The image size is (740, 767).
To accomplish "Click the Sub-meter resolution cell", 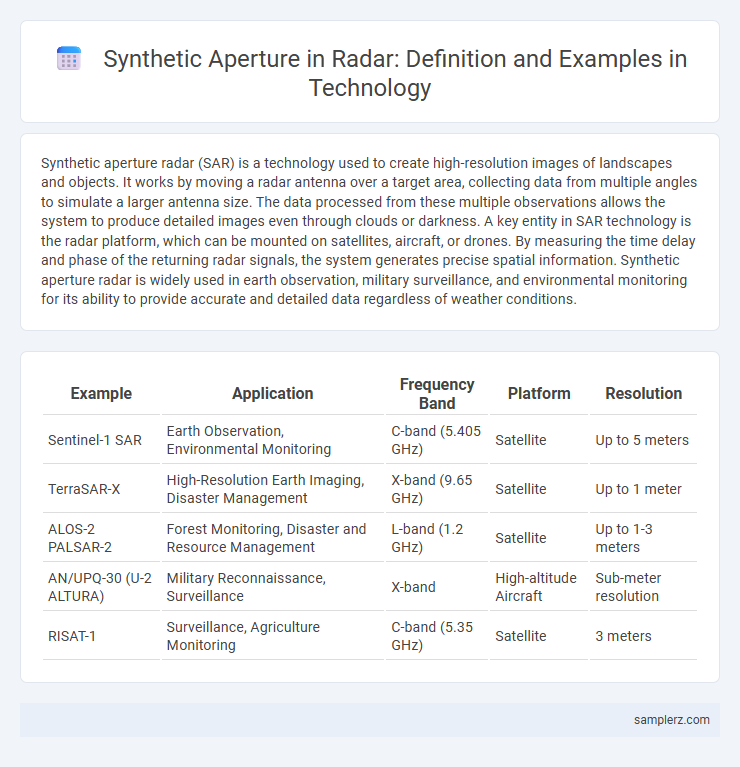I will pyautogui.click(x=644, y=587).
